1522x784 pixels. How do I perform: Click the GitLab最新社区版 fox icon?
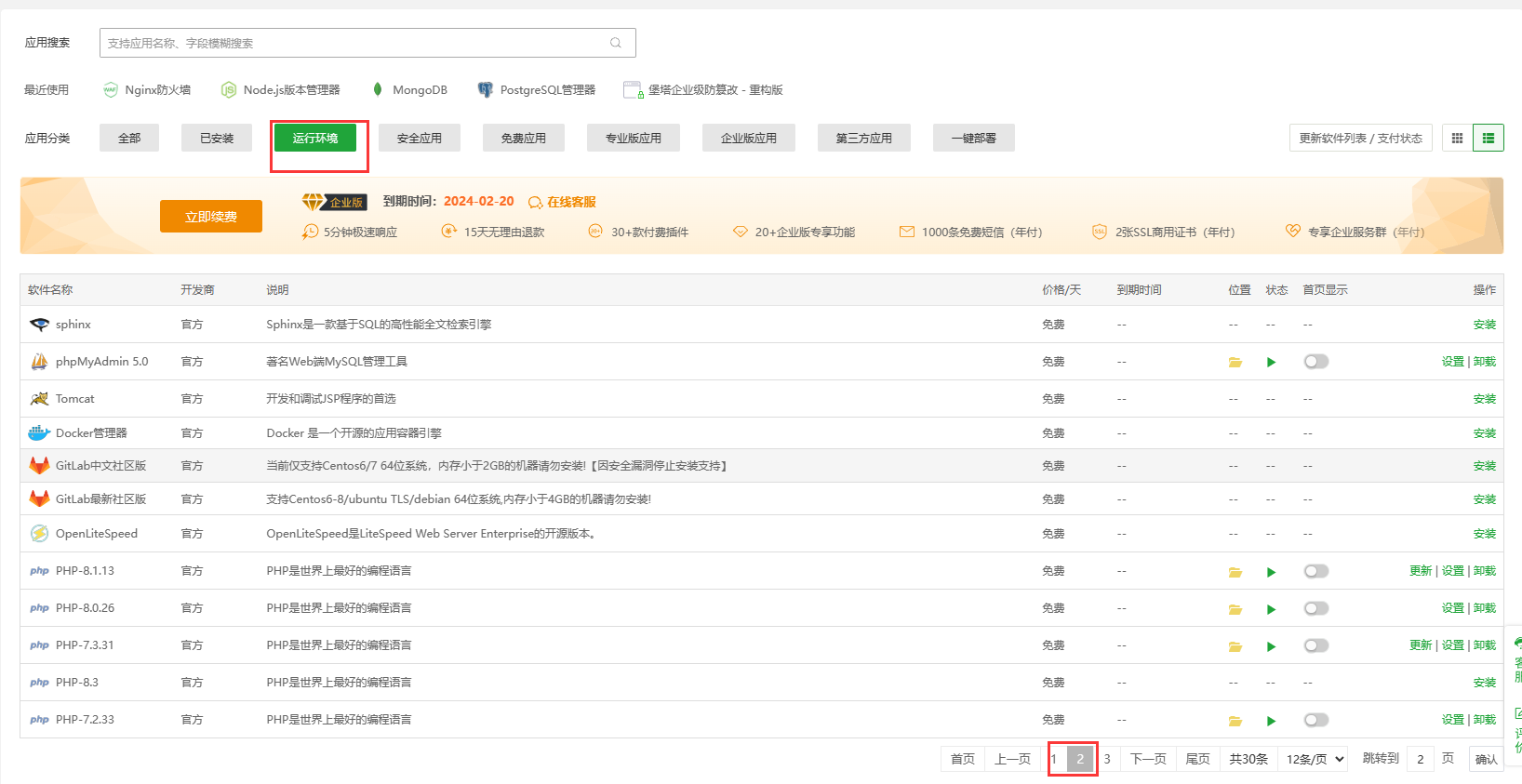(x=39, y=499)
